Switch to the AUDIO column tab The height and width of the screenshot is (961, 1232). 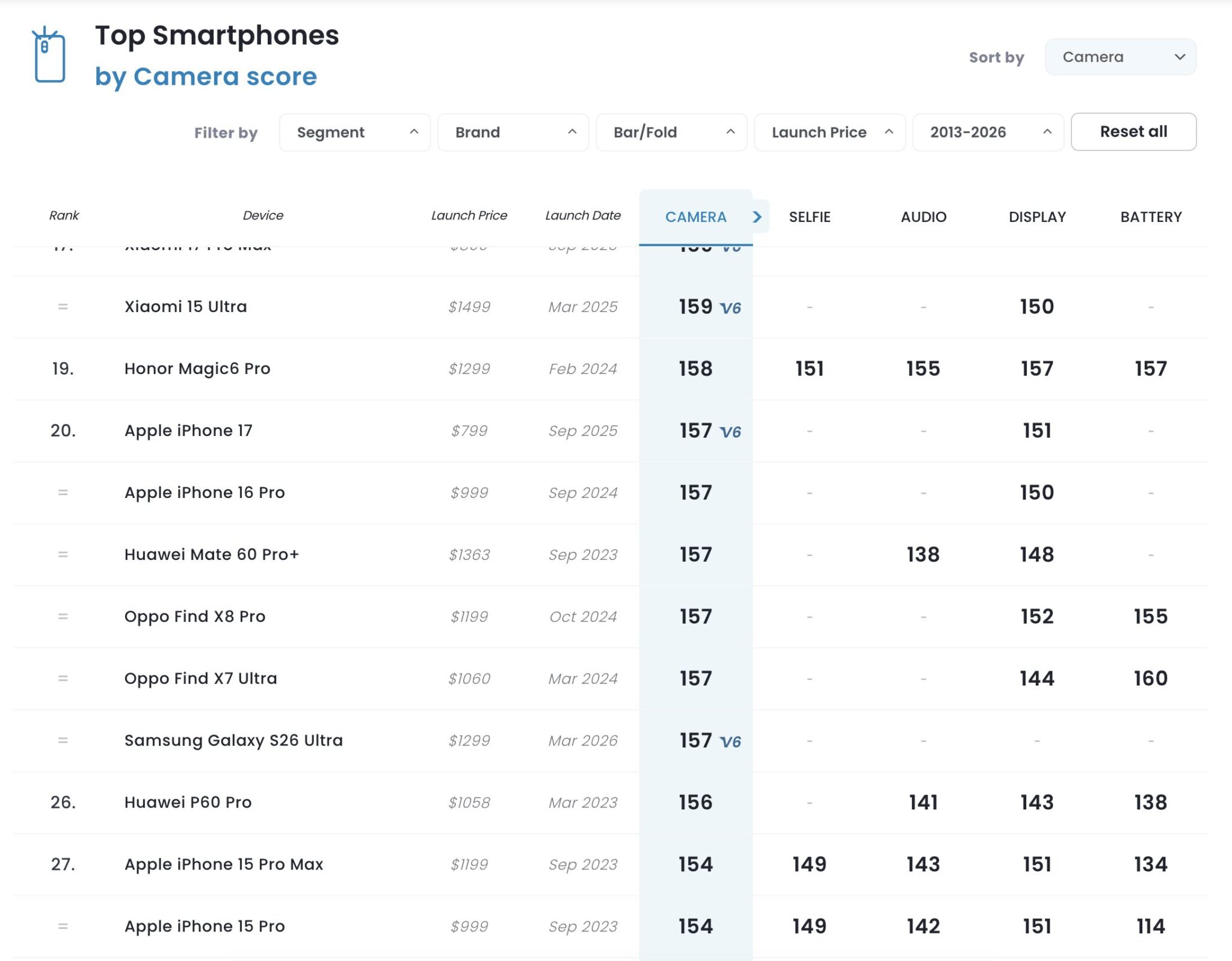coord(923,217)
